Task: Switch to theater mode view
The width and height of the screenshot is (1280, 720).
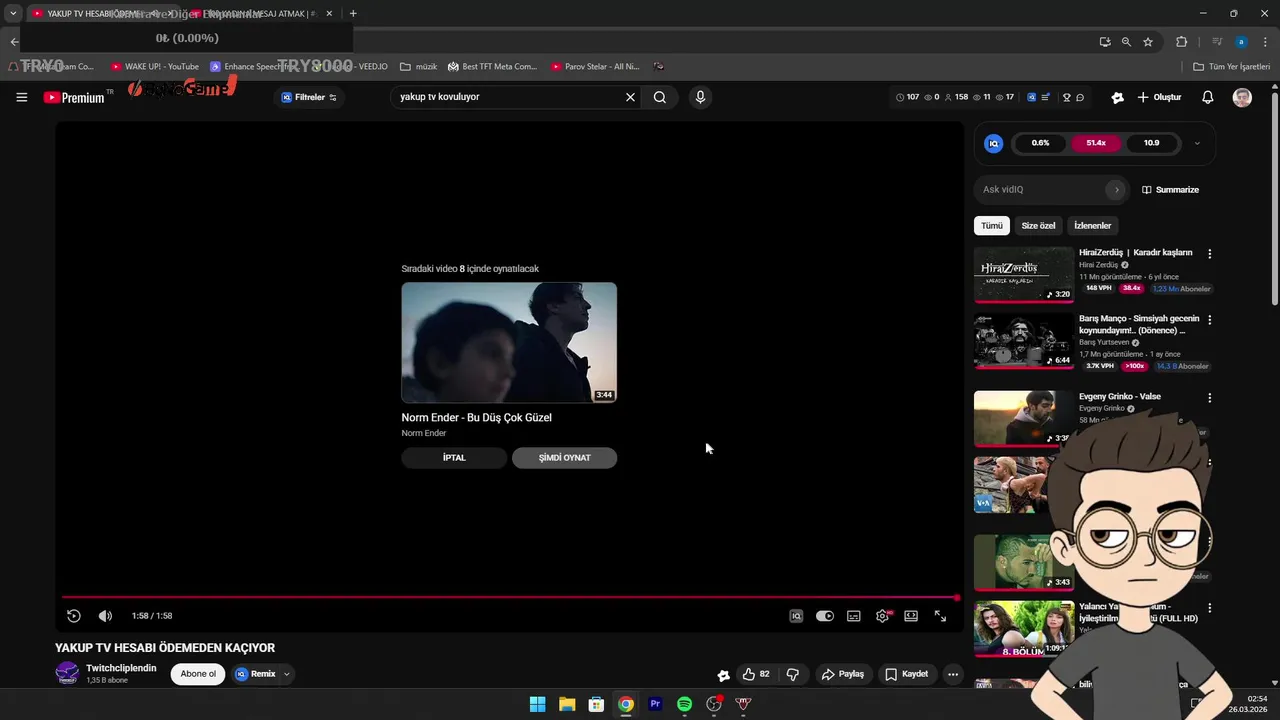Action: coord(911,616)
